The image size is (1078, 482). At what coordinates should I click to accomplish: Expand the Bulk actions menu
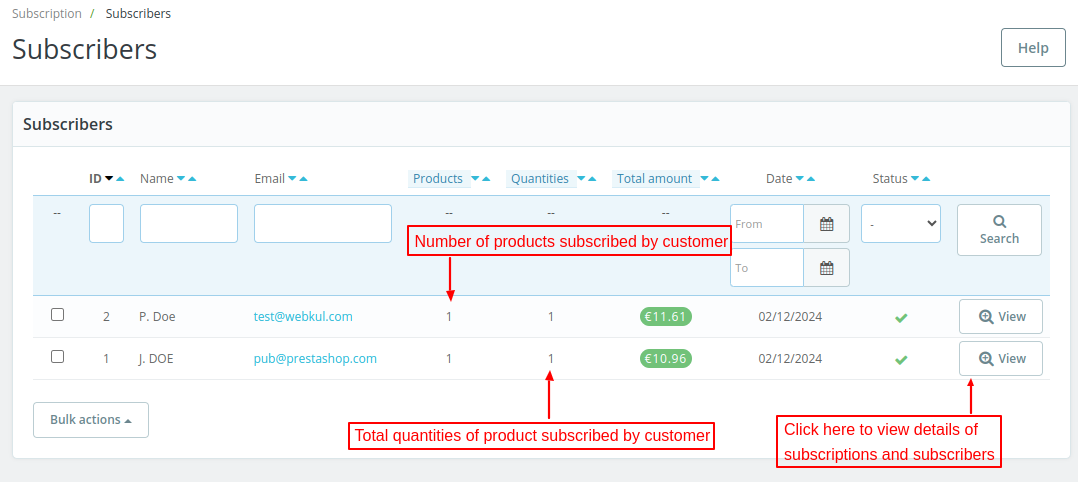coord(91,420)
